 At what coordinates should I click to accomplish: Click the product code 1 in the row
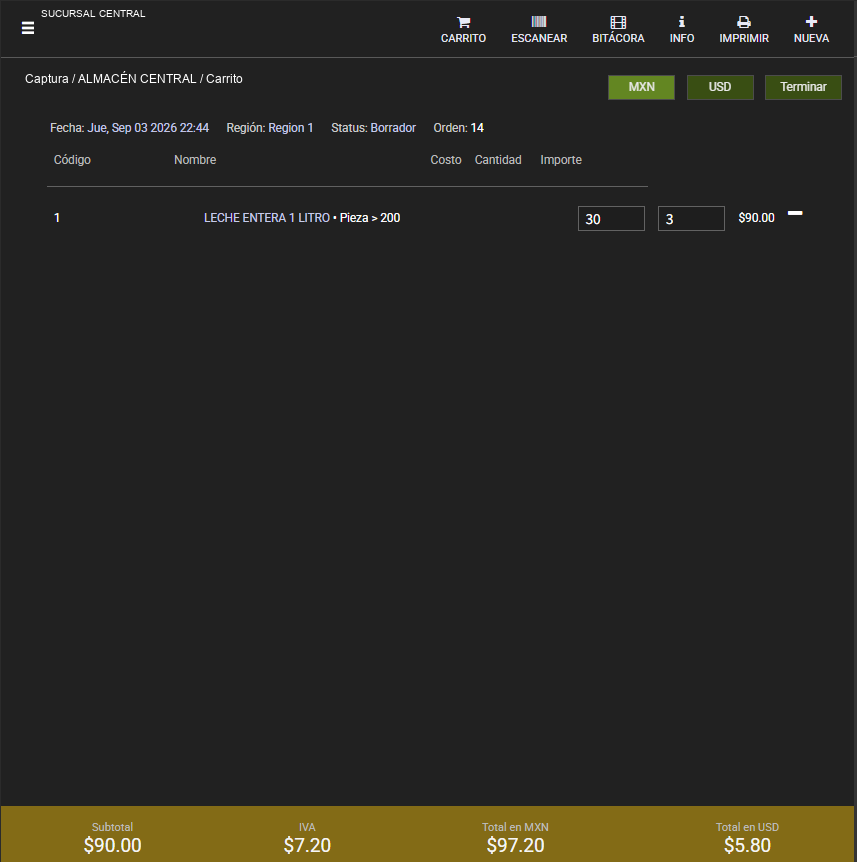[57, 218]
